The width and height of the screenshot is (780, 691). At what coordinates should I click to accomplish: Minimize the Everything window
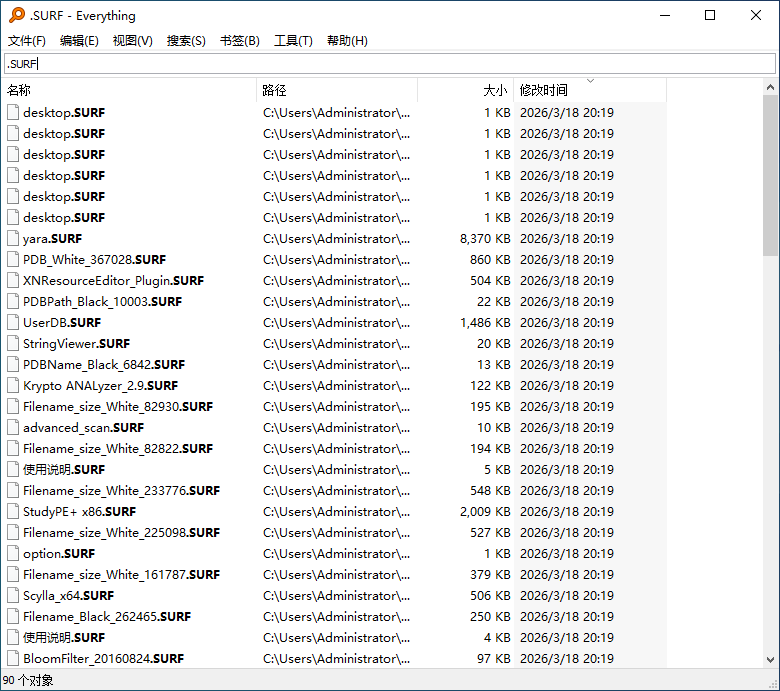click(x=665, y=15)
